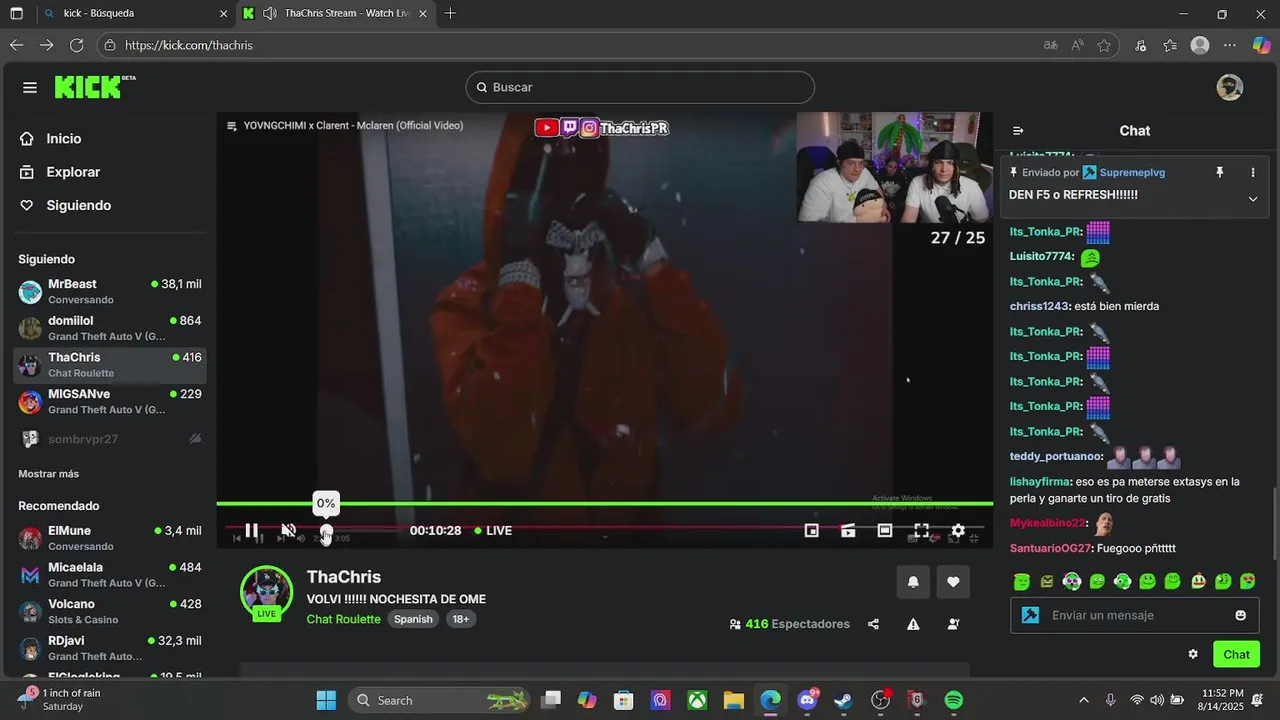Share the stream

[x=873, y=624]
